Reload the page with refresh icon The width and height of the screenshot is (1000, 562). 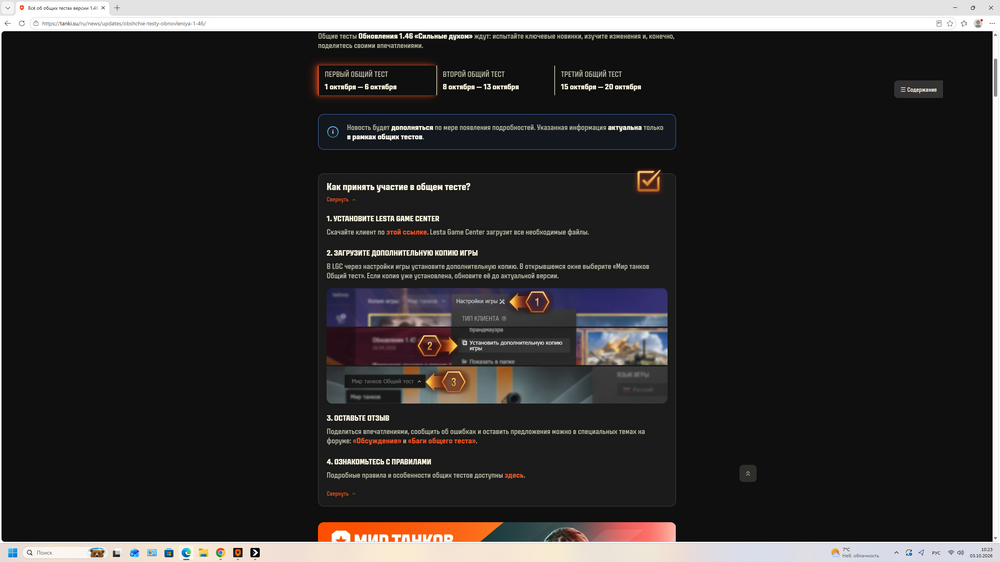click(x=22, y=24)
